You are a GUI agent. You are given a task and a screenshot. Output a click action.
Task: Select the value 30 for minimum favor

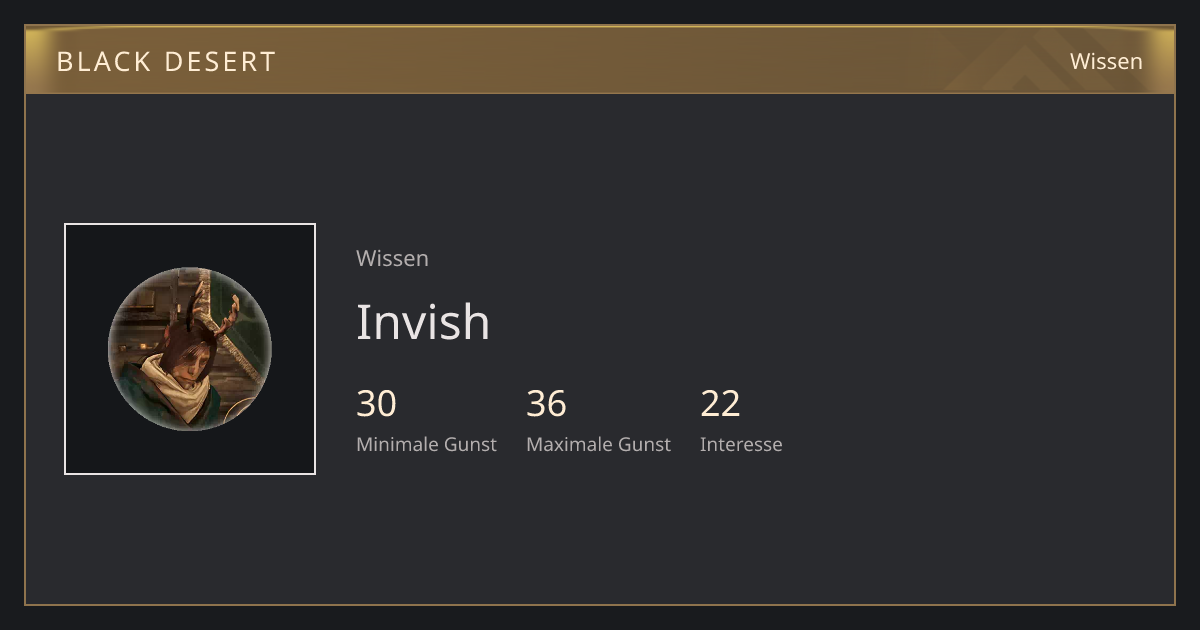click(x=376, y=404)
